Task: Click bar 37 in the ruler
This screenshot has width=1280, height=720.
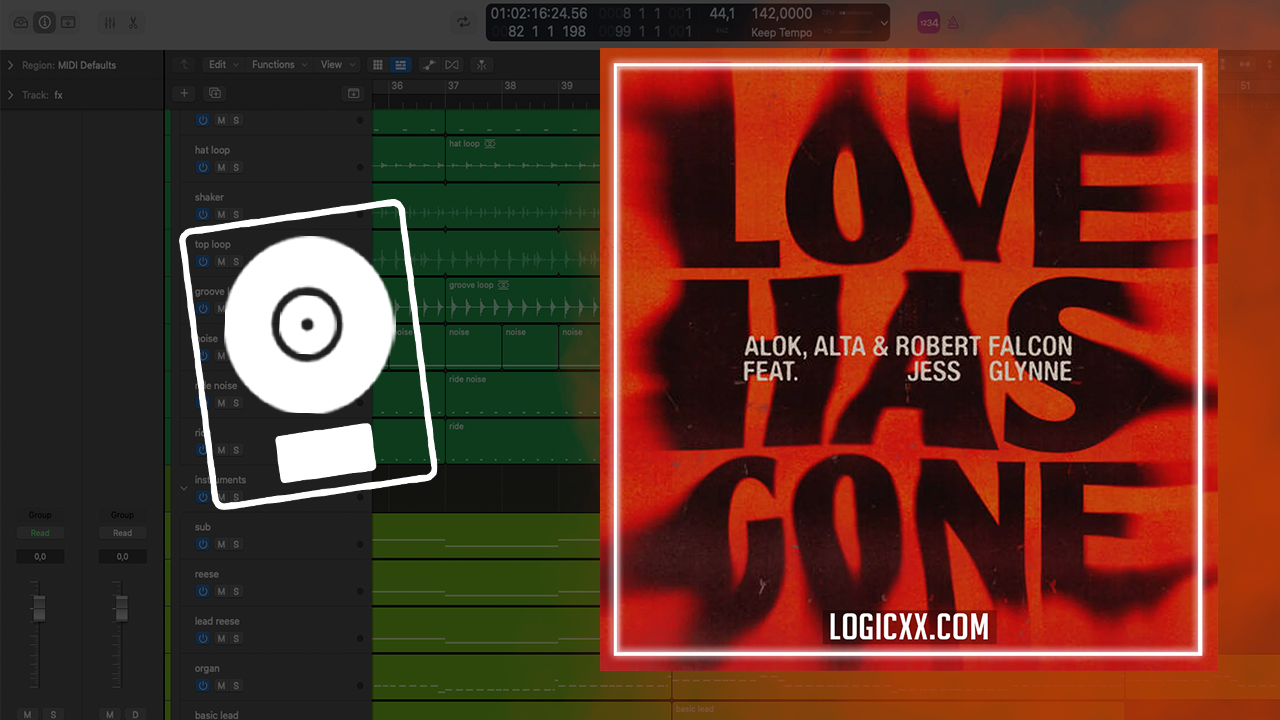Action: coord(453,86)
